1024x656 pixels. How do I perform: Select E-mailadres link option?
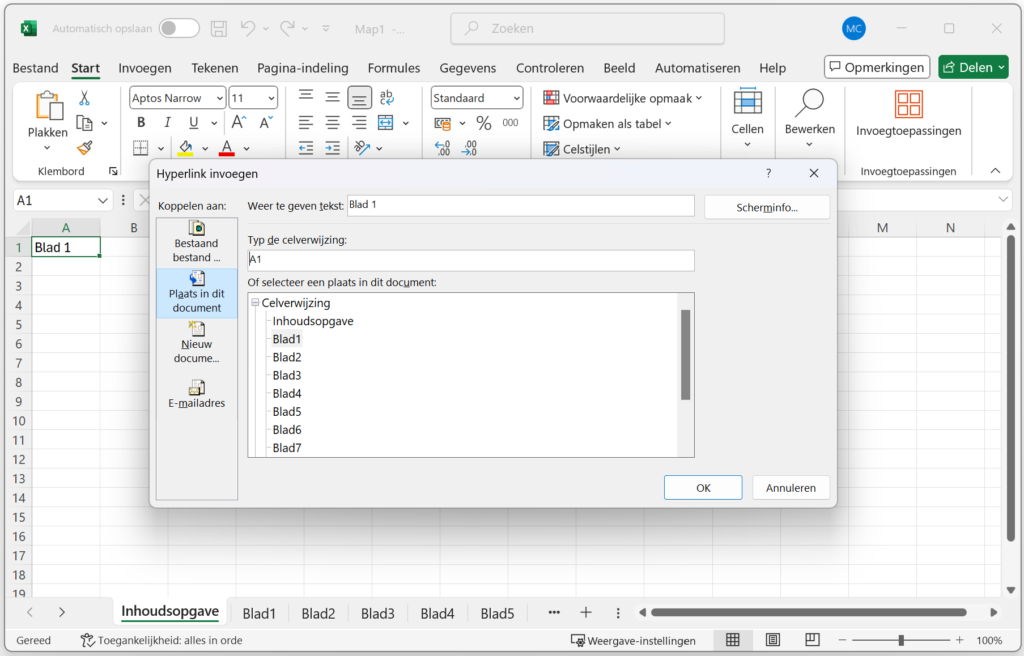[x=197, y=394]
